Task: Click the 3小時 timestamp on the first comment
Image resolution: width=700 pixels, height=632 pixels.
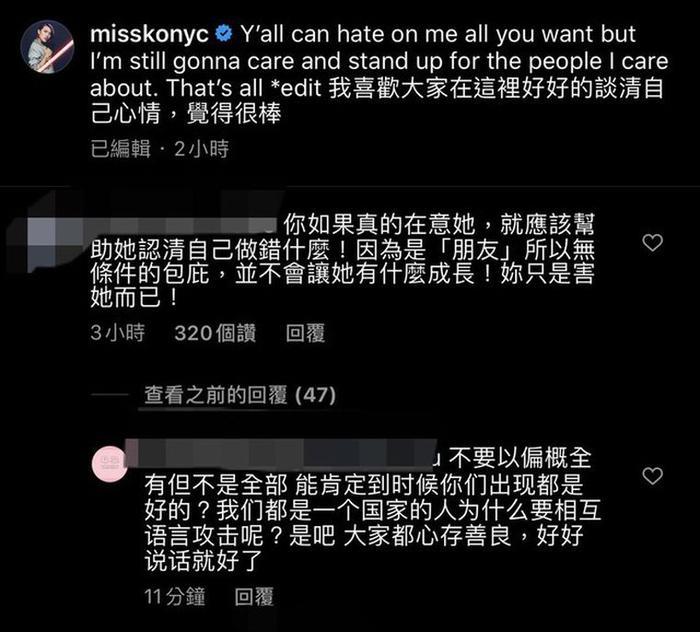Action: (x=117, y=333)
